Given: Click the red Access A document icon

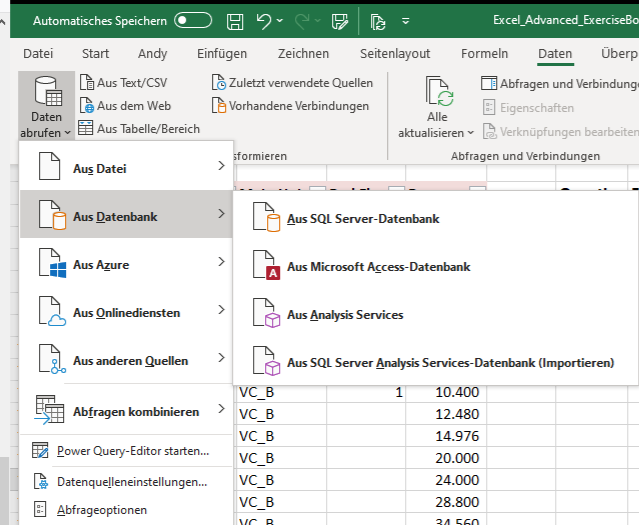Looking at the screenshot, I should tap(267, 265).
